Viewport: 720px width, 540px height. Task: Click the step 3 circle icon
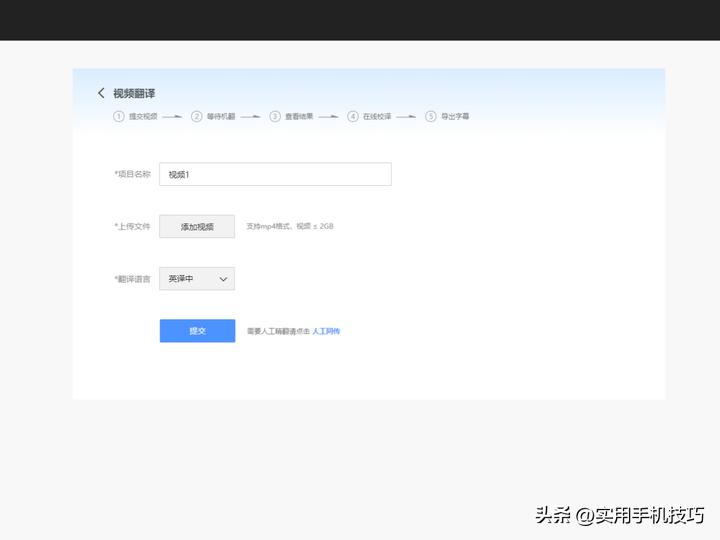click(x=275, y=116)
